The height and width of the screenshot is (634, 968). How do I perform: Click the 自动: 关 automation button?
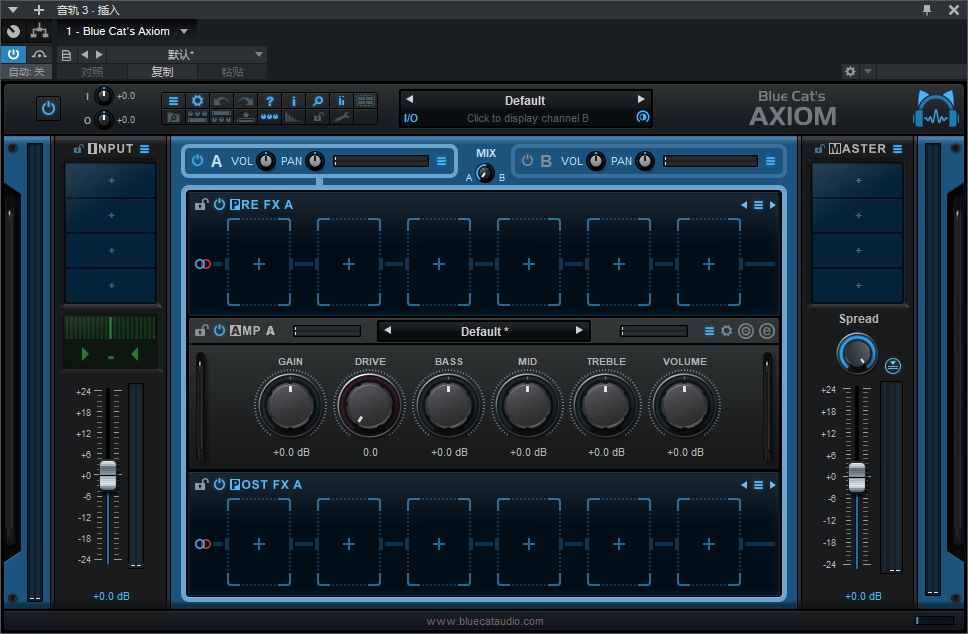(27, 72)
